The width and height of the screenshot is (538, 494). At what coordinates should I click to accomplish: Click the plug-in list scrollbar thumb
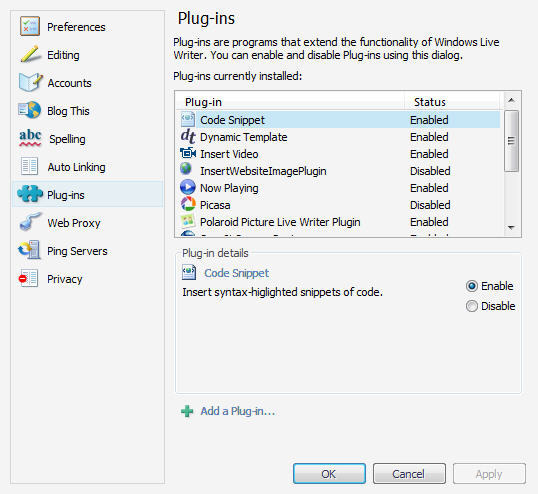[511, 141]
